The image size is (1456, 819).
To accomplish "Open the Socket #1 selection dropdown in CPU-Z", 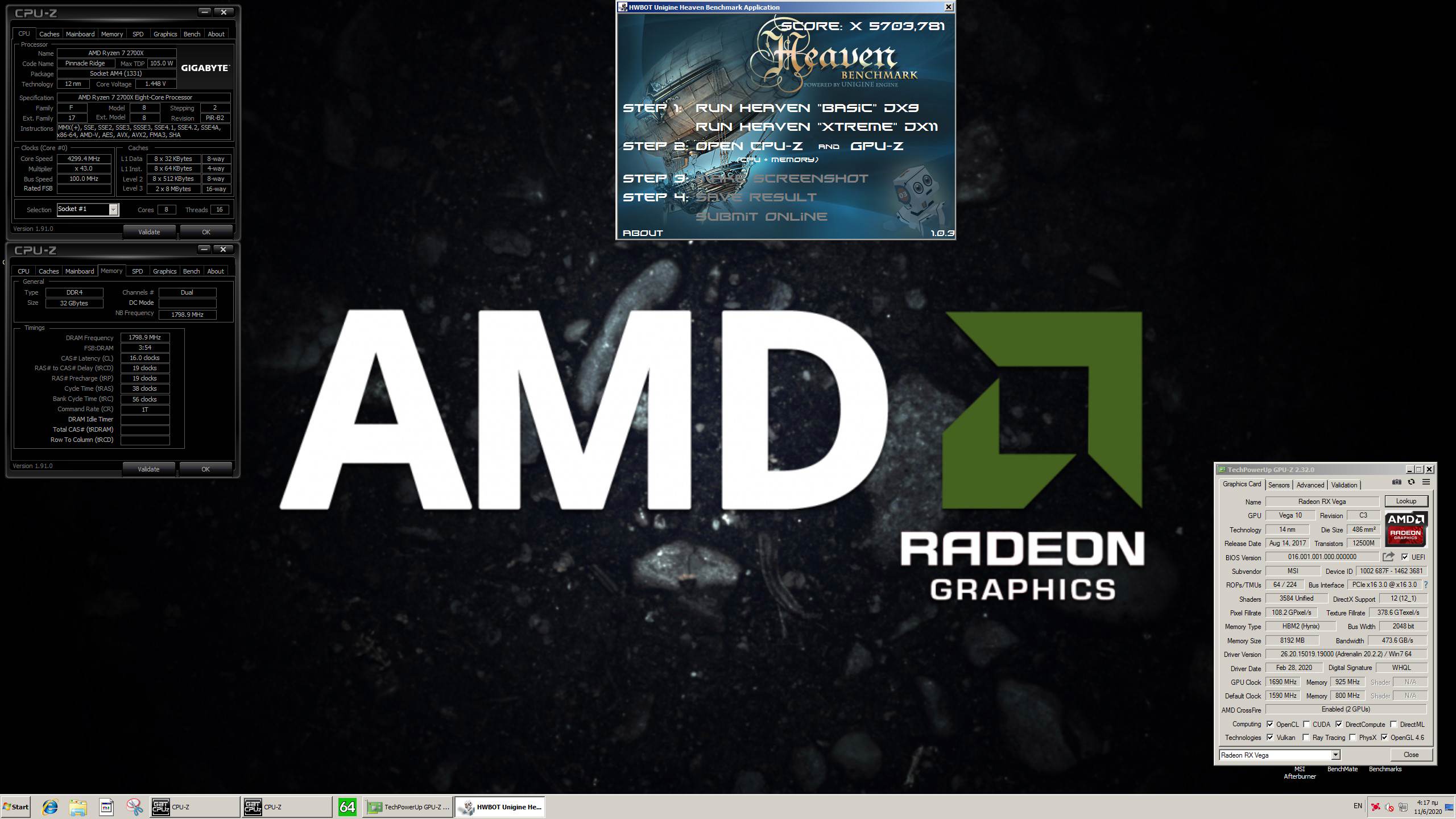I will click(113, 209).
